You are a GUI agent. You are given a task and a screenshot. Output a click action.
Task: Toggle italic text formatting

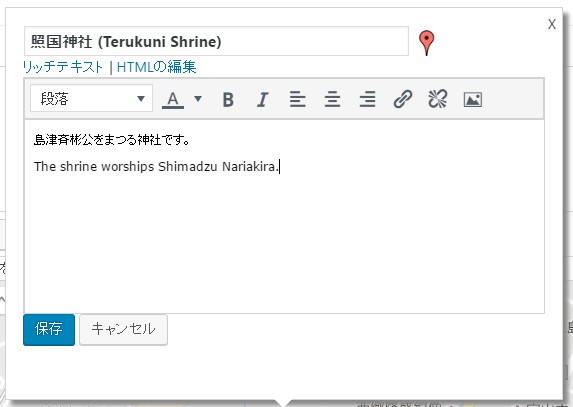point(262,99)
